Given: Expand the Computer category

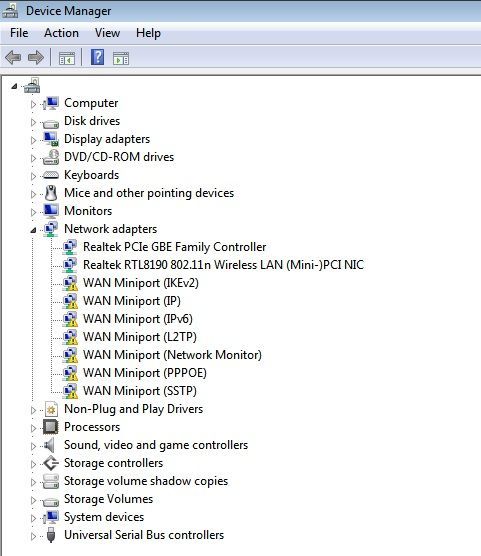Looking at the screenshot, I should click(x=33, y=104).
